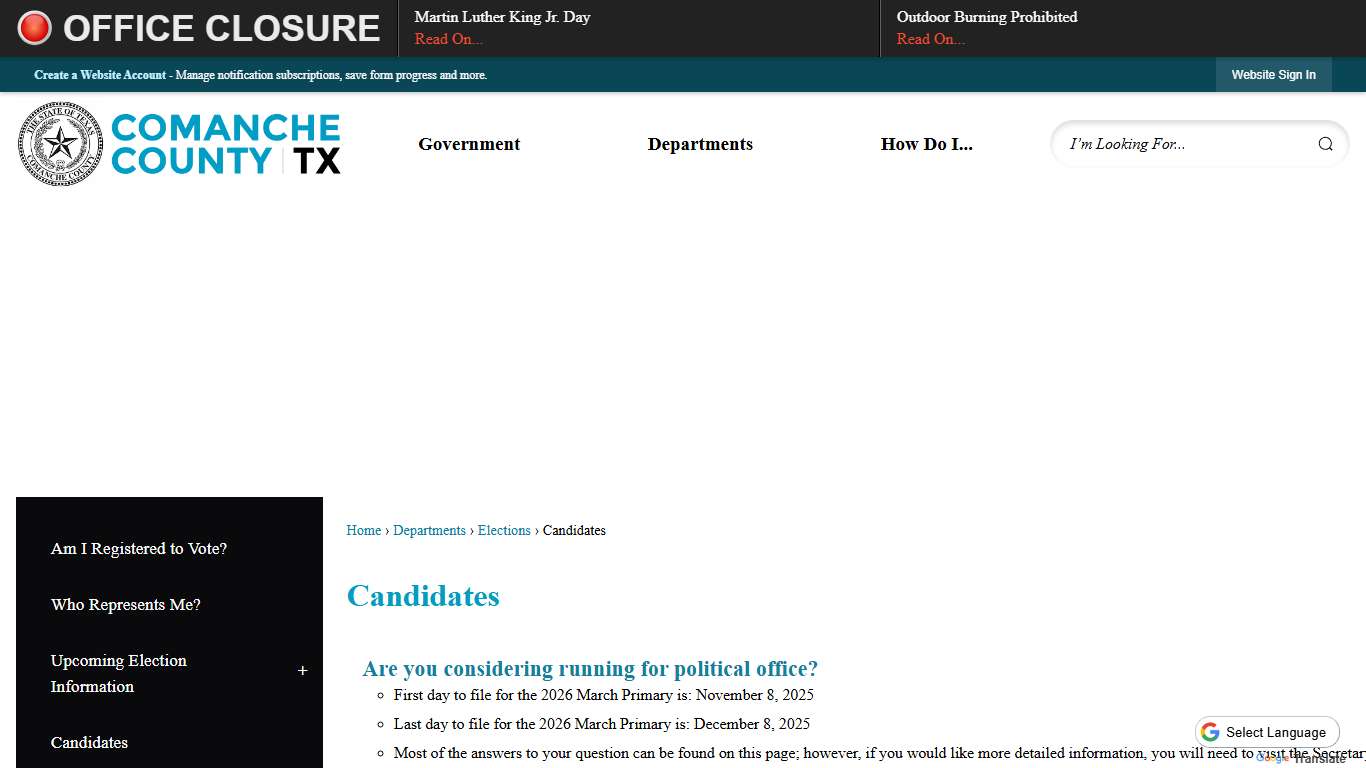Click the Comanche County seal logo
This screenshot has height=768, width=1366.
(x=60, y=143)
